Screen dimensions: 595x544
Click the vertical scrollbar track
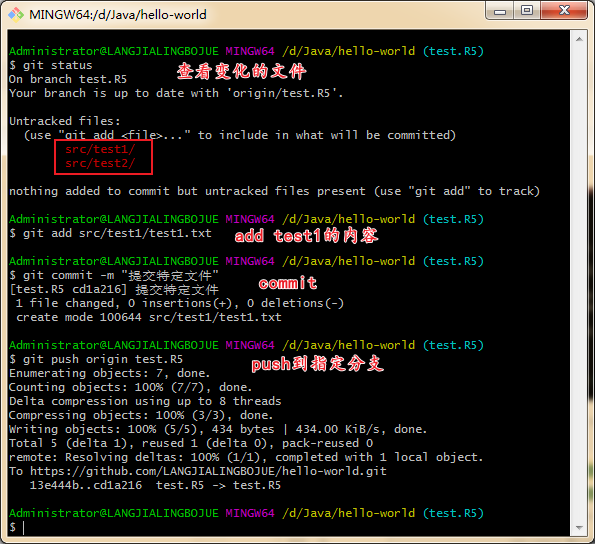tap(579, 283)
